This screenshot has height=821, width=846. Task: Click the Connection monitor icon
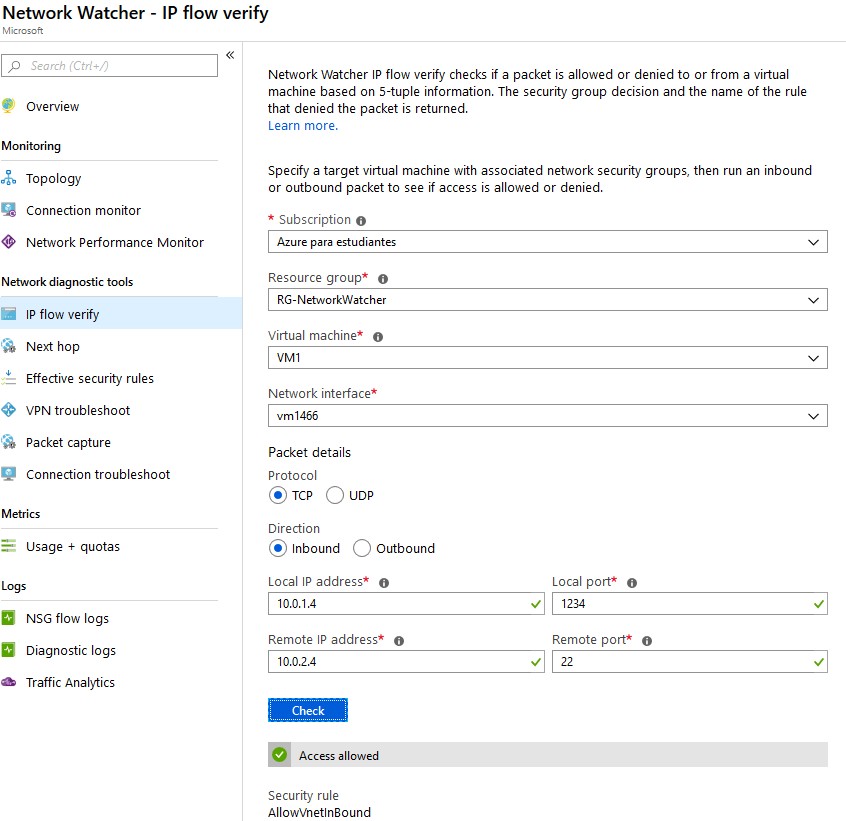(9, 210)
